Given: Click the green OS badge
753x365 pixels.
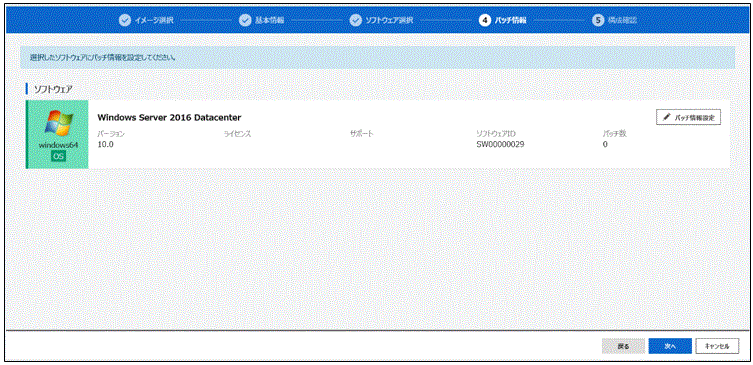Looking at the screenshot, I should [x=58, y=156].
